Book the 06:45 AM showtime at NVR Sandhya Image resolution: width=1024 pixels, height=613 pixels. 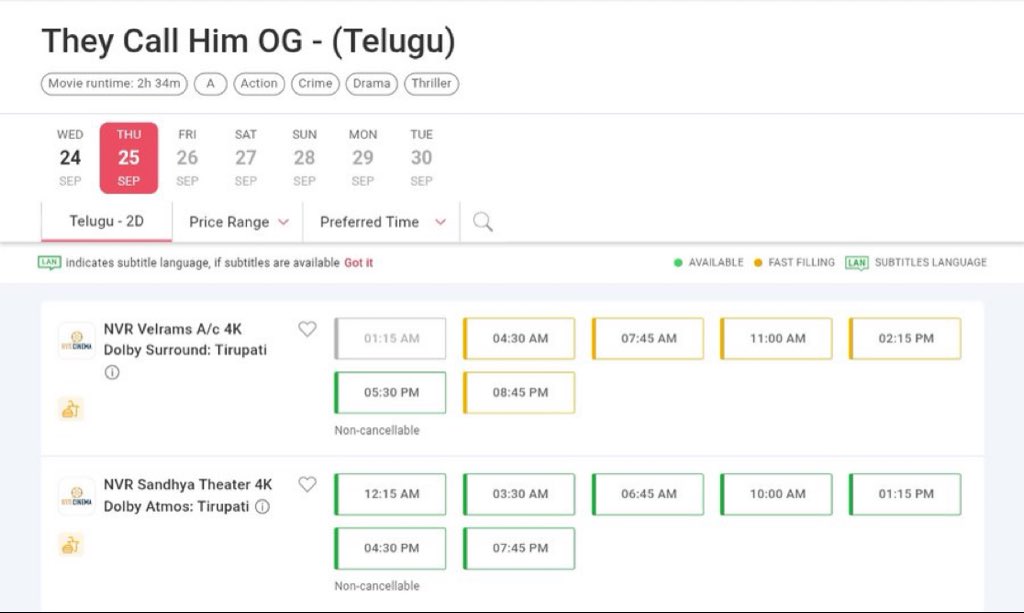coord(648,494)
